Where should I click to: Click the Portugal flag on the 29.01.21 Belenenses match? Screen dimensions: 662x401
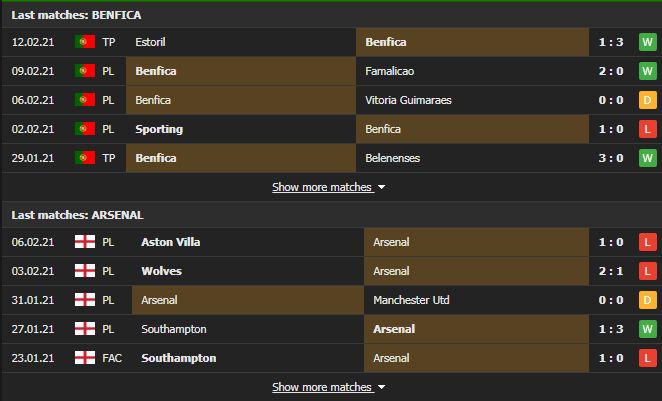tap(85, 158)
